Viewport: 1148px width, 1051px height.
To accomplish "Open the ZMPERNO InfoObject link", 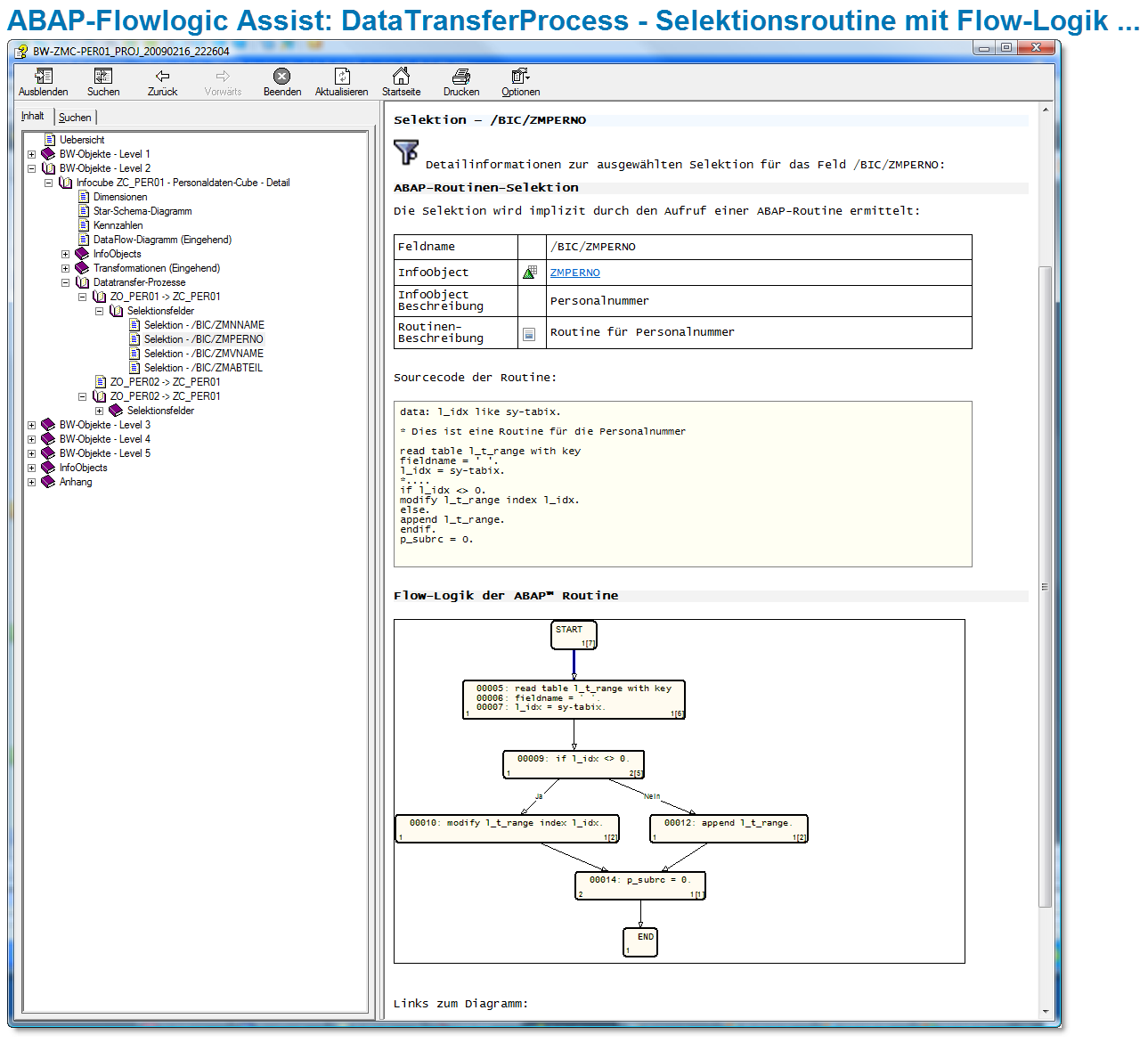I will click(x=574, y=273).
